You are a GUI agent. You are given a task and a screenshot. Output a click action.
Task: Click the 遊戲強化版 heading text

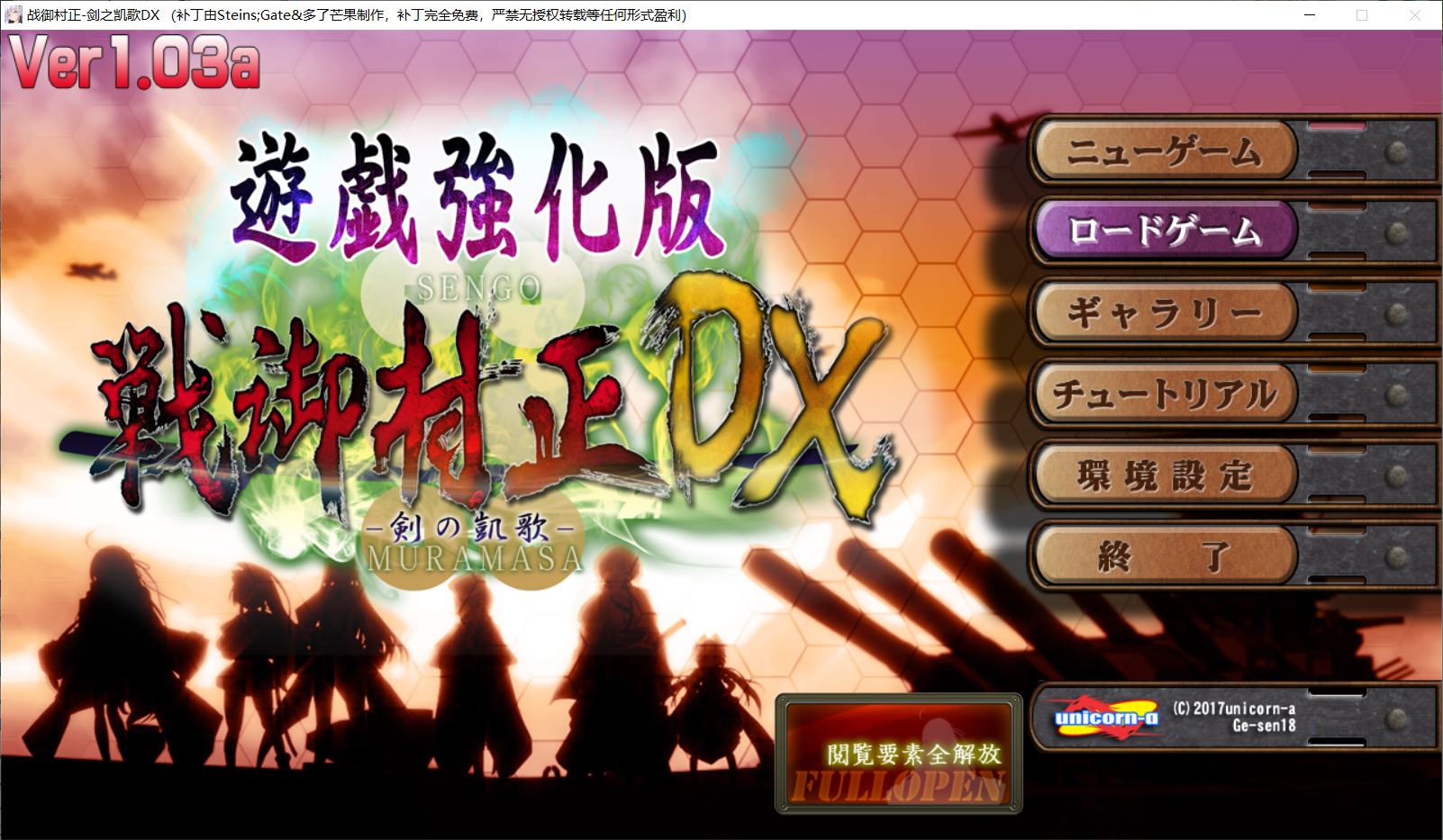tap(477, 196)
